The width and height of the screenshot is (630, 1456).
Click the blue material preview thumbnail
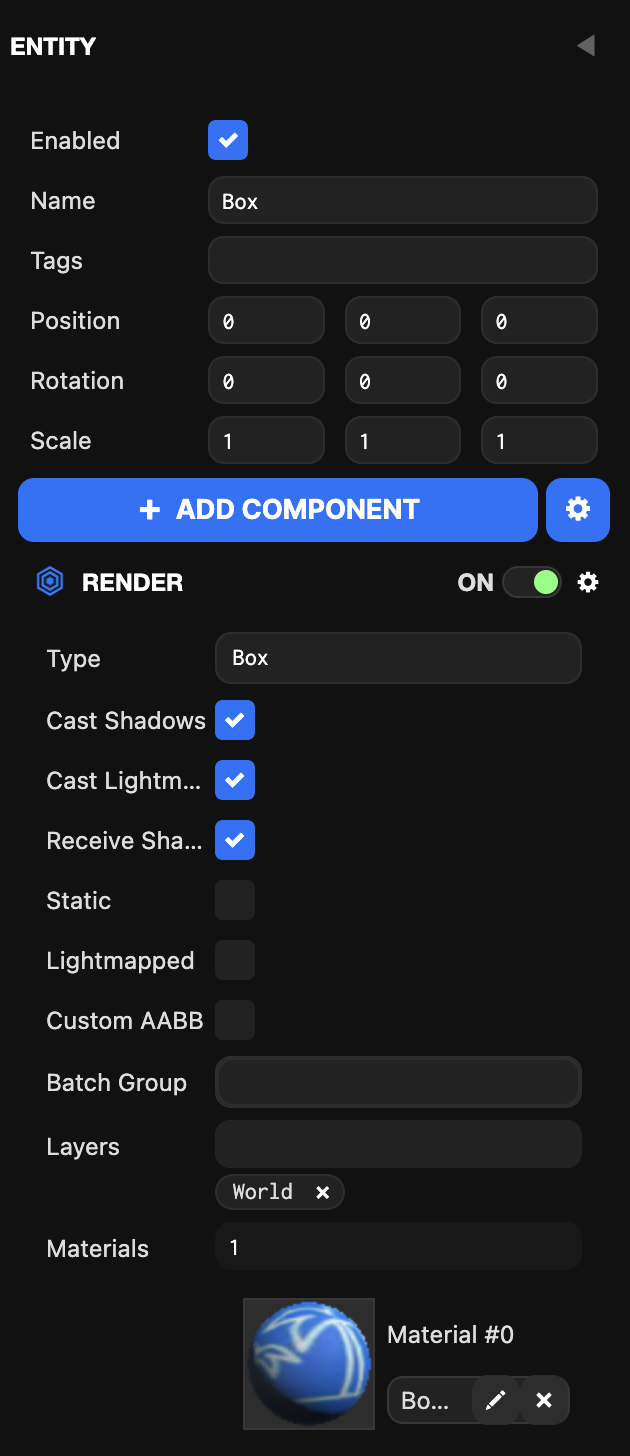tap(309, 1363)
